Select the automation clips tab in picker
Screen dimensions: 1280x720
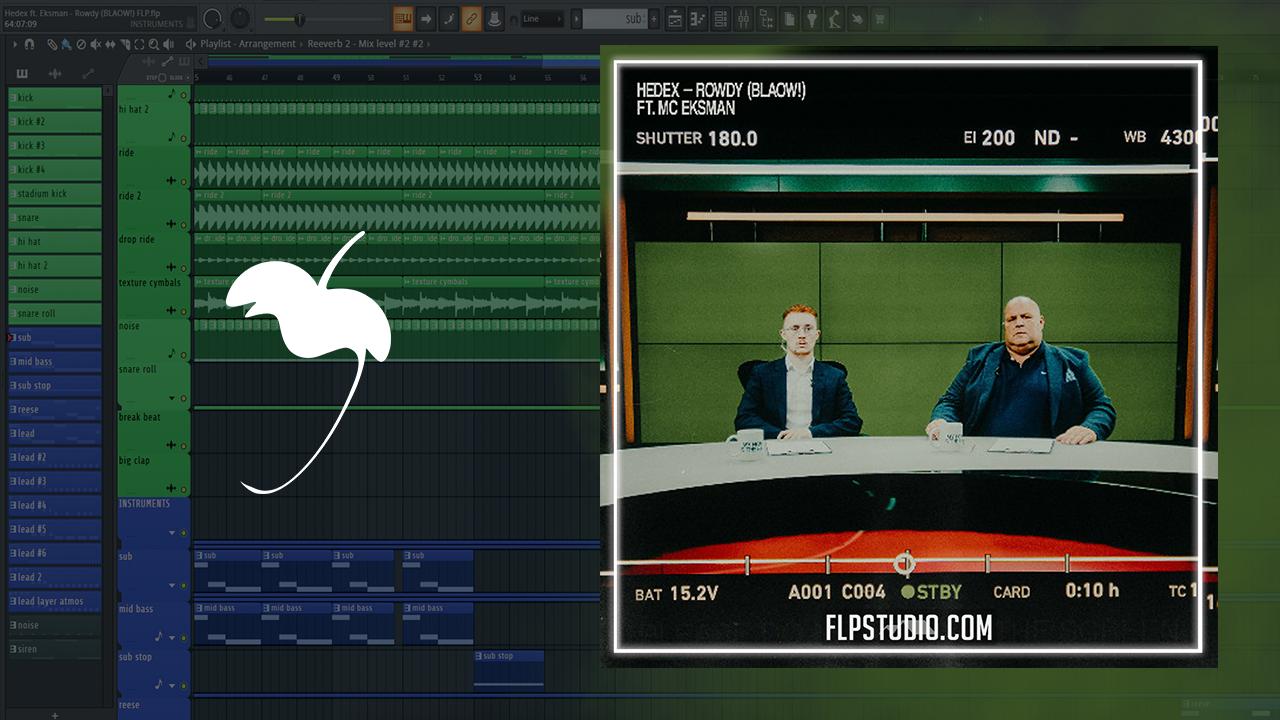click(88, 74)
